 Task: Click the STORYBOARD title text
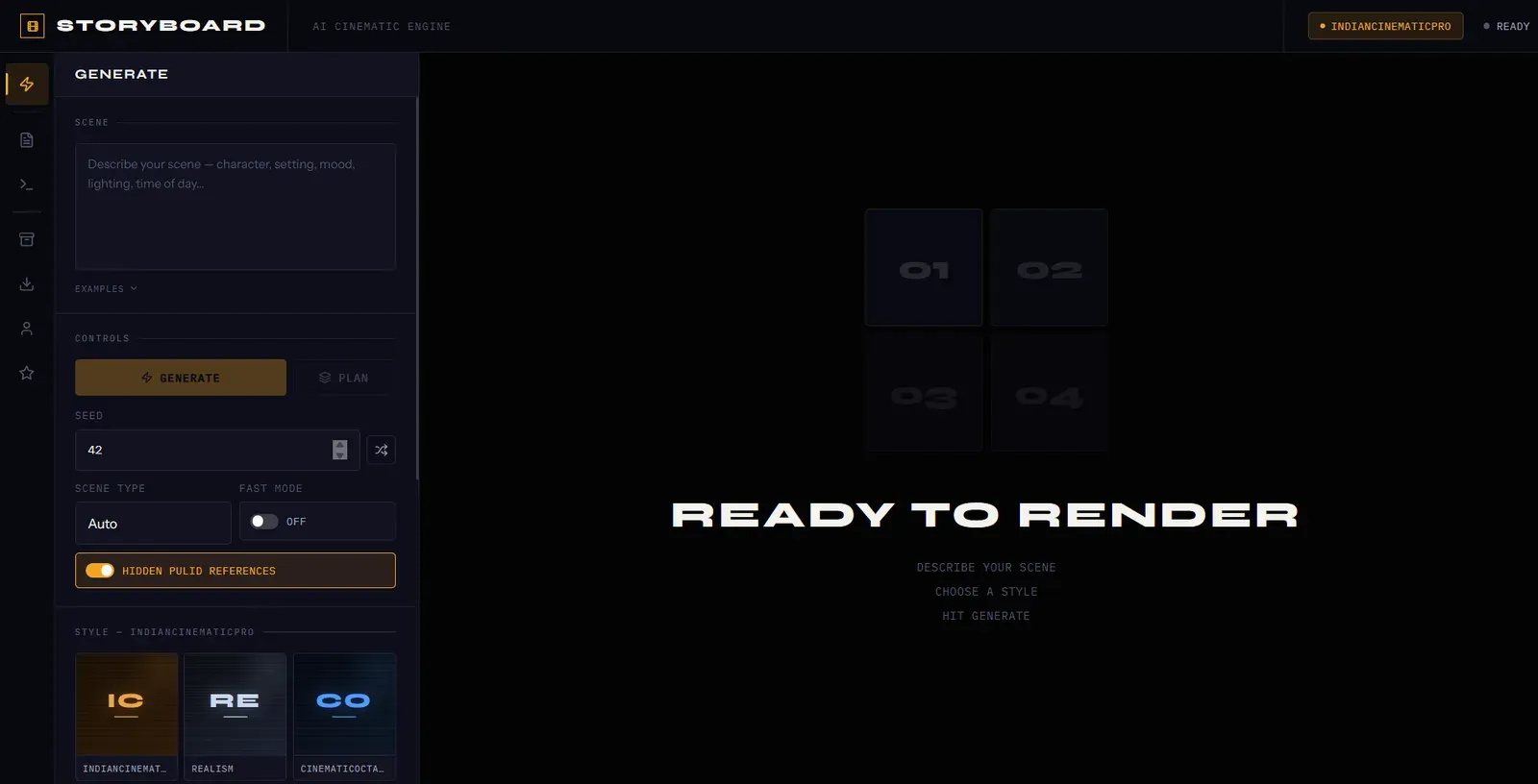click(161, 26)
